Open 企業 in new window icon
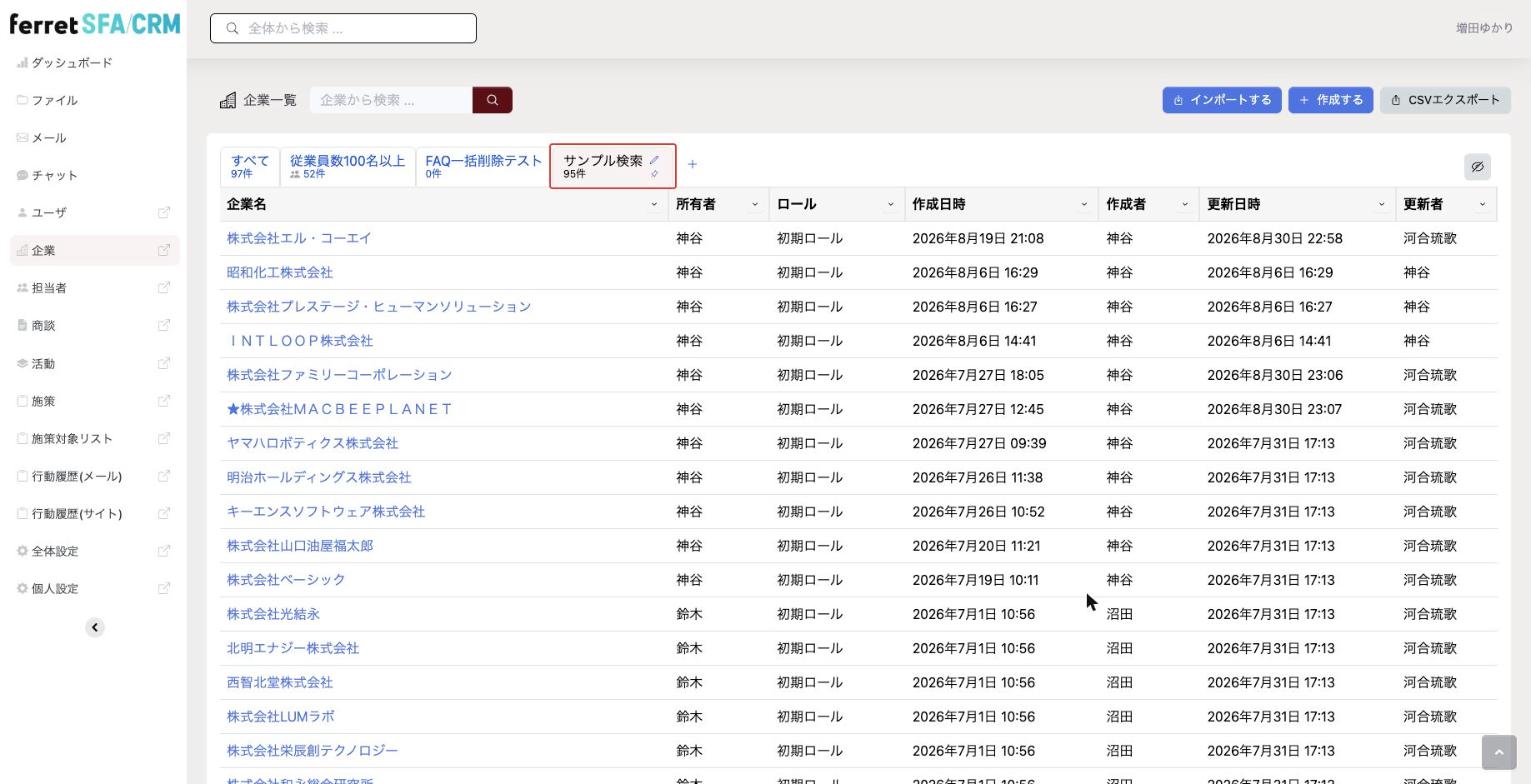This screenshot has width=1531, height=784. [164, 250]
